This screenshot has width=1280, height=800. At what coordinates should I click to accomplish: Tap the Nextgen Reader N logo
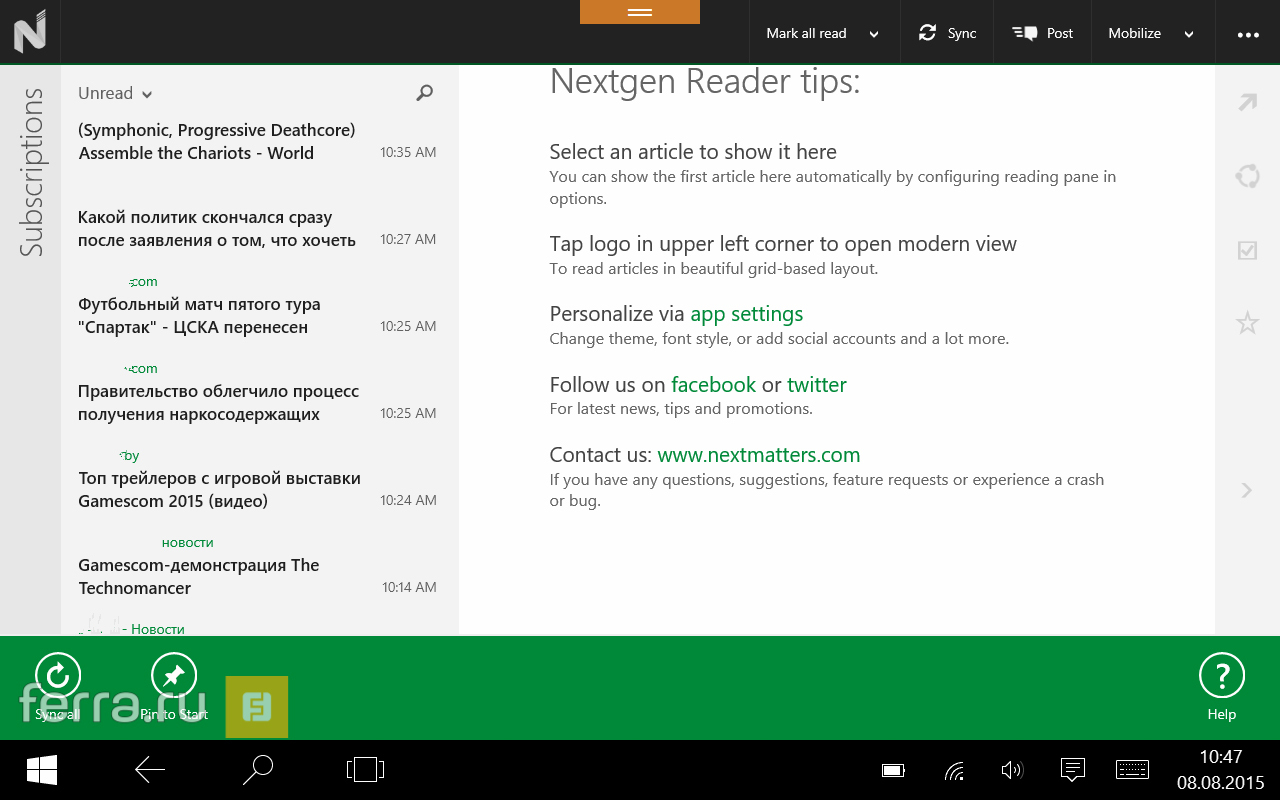point(30,32)
